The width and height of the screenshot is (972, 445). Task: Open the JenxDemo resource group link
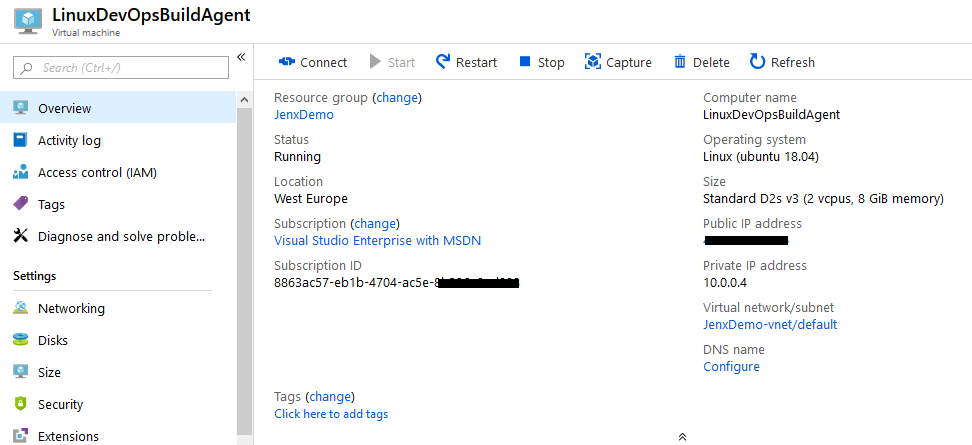[304, 115]
